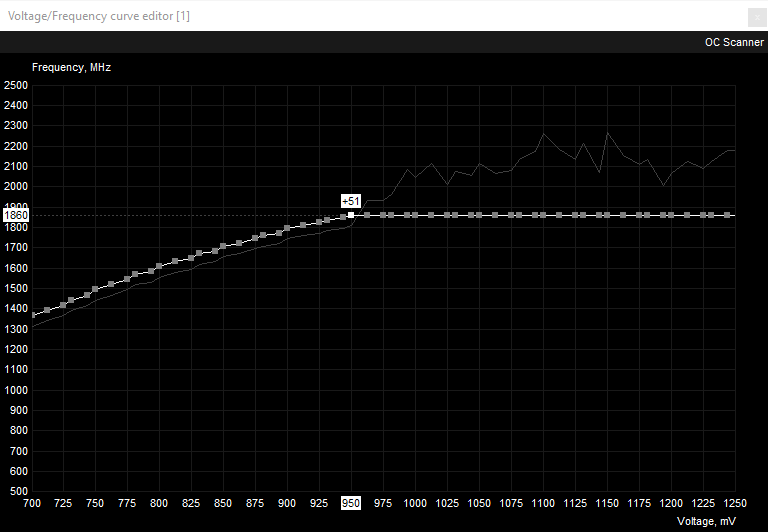Viewport: 768px width, 532px height.
Task: Open the OC Scanner
Action: (734, 42)
